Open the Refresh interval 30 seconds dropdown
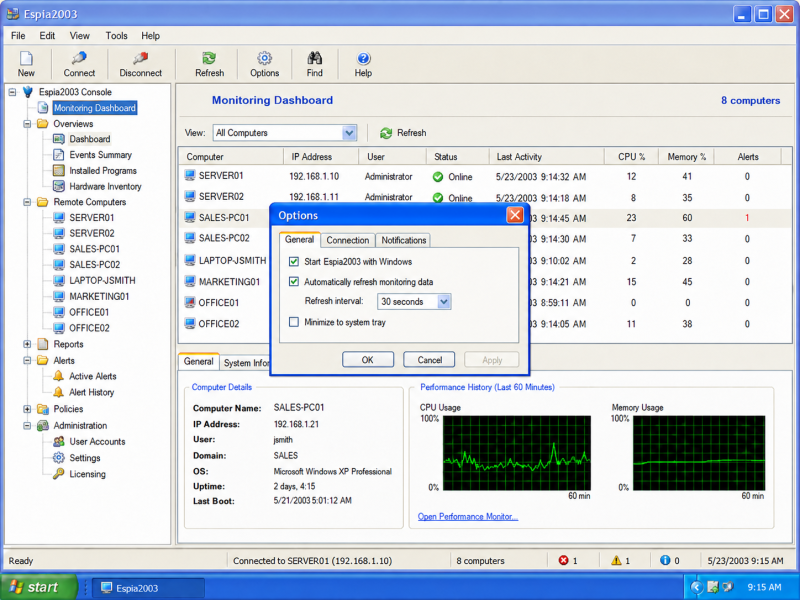The height and width of the screenshot is (600, 800). click(444, 302)
